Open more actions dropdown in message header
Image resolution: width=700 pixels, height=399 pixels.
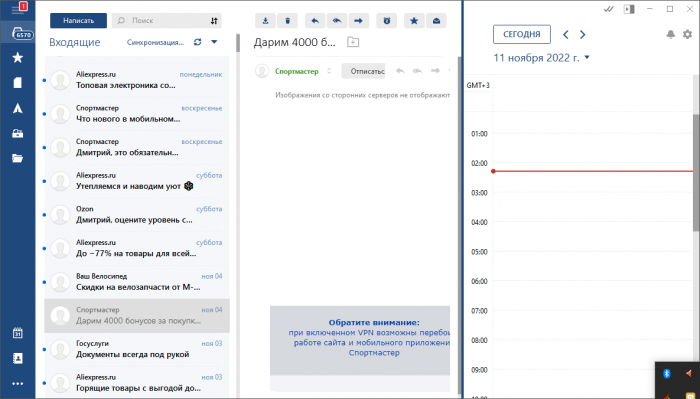point(449,71)
